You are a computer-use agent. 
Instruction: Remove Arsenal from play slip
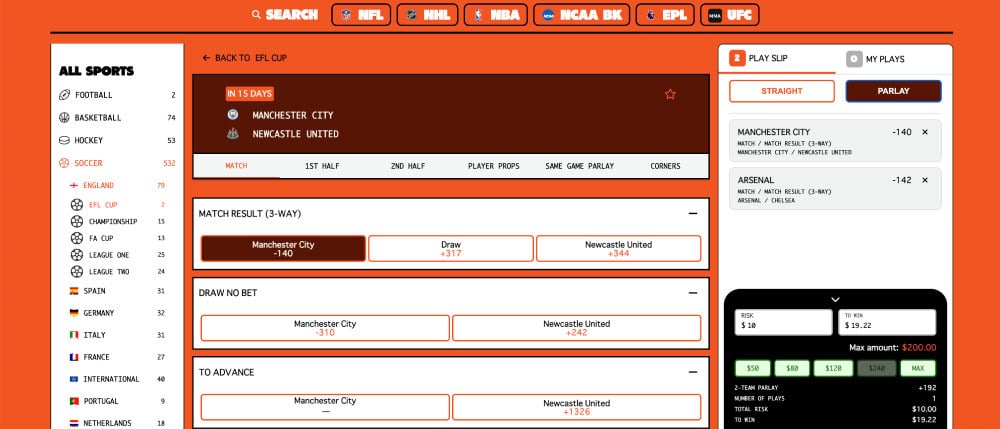tap(925, 180)
